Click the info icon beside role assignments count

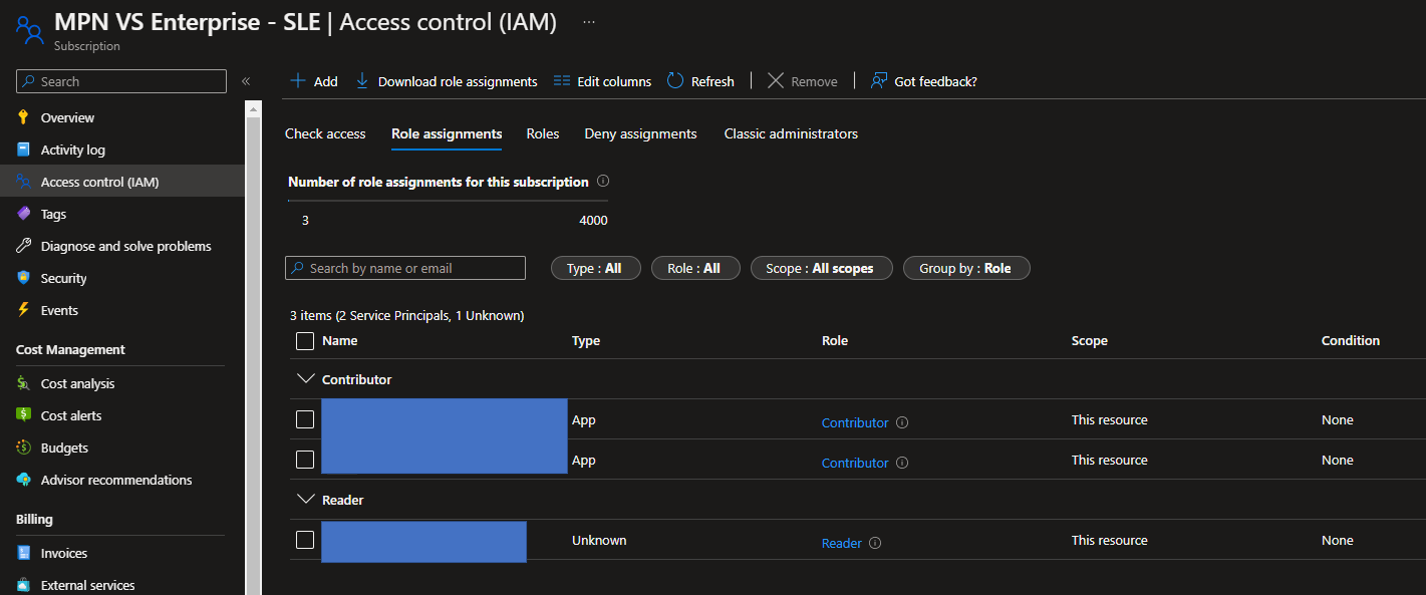point(603,182)
